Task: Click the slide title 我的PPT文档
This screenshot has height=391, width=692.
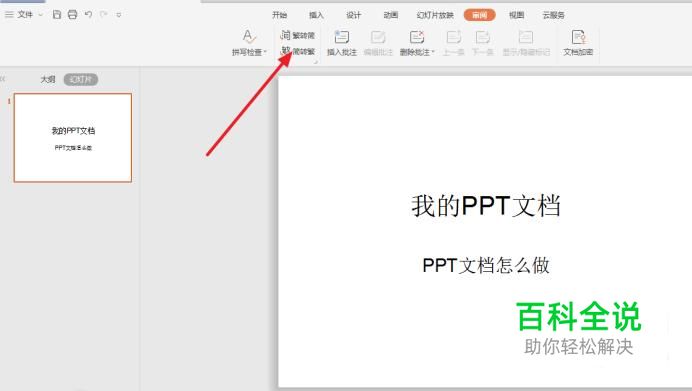Action: [x=486, y=206]
